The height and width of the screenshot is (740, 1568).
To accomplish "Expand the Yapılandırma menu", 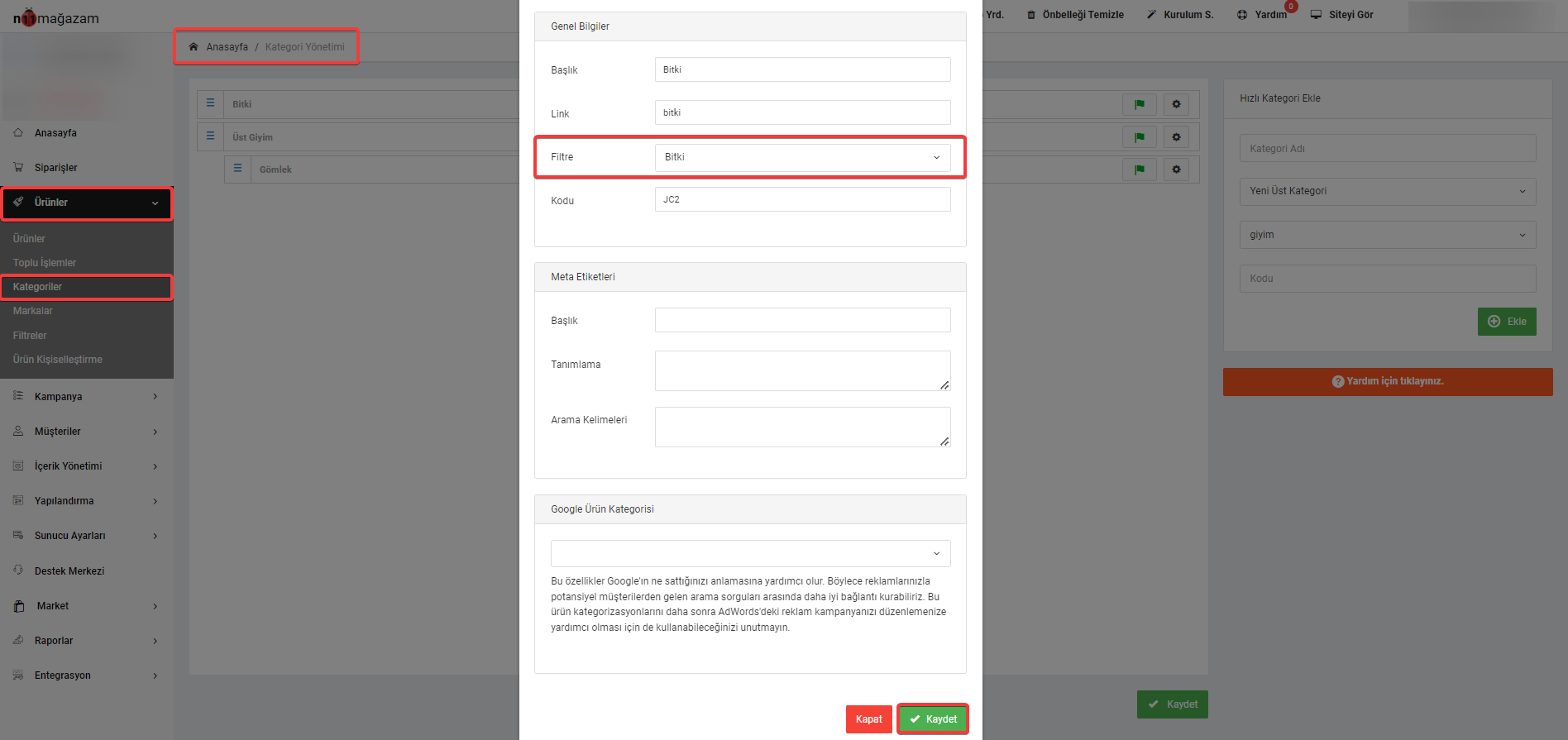I will coord(87,501).
